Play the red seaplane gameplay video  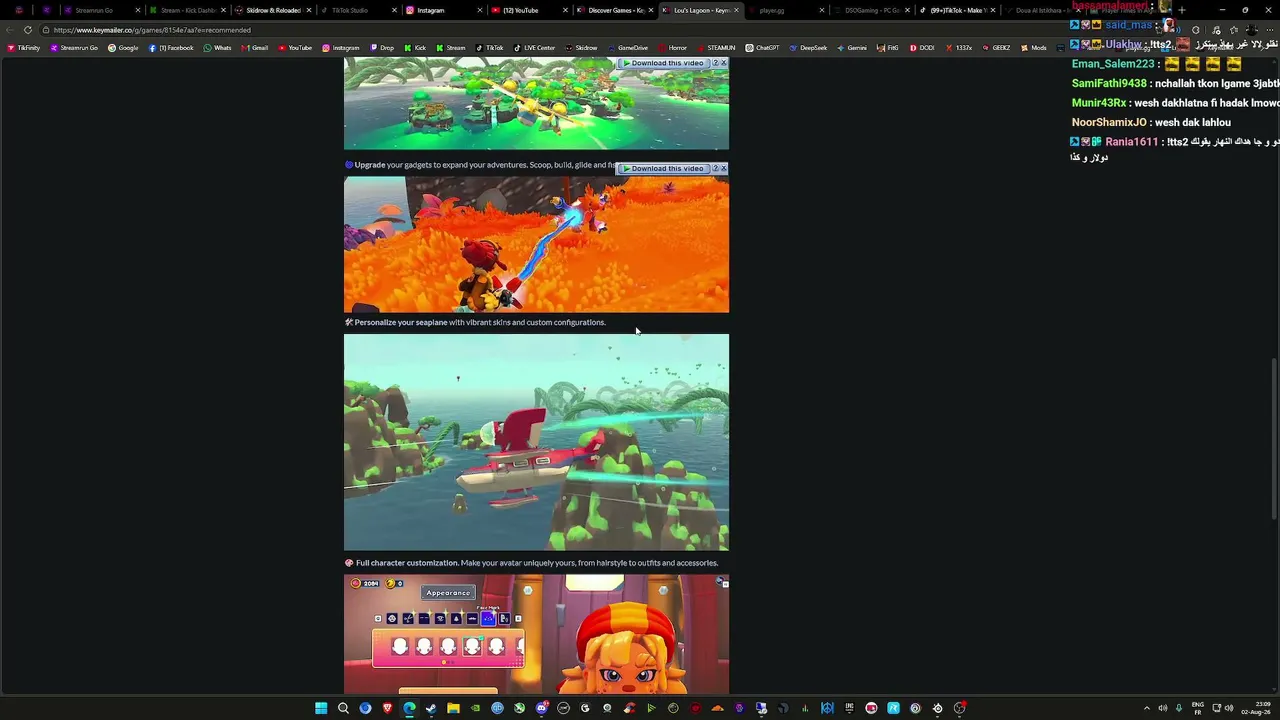(x=536, y=442)
